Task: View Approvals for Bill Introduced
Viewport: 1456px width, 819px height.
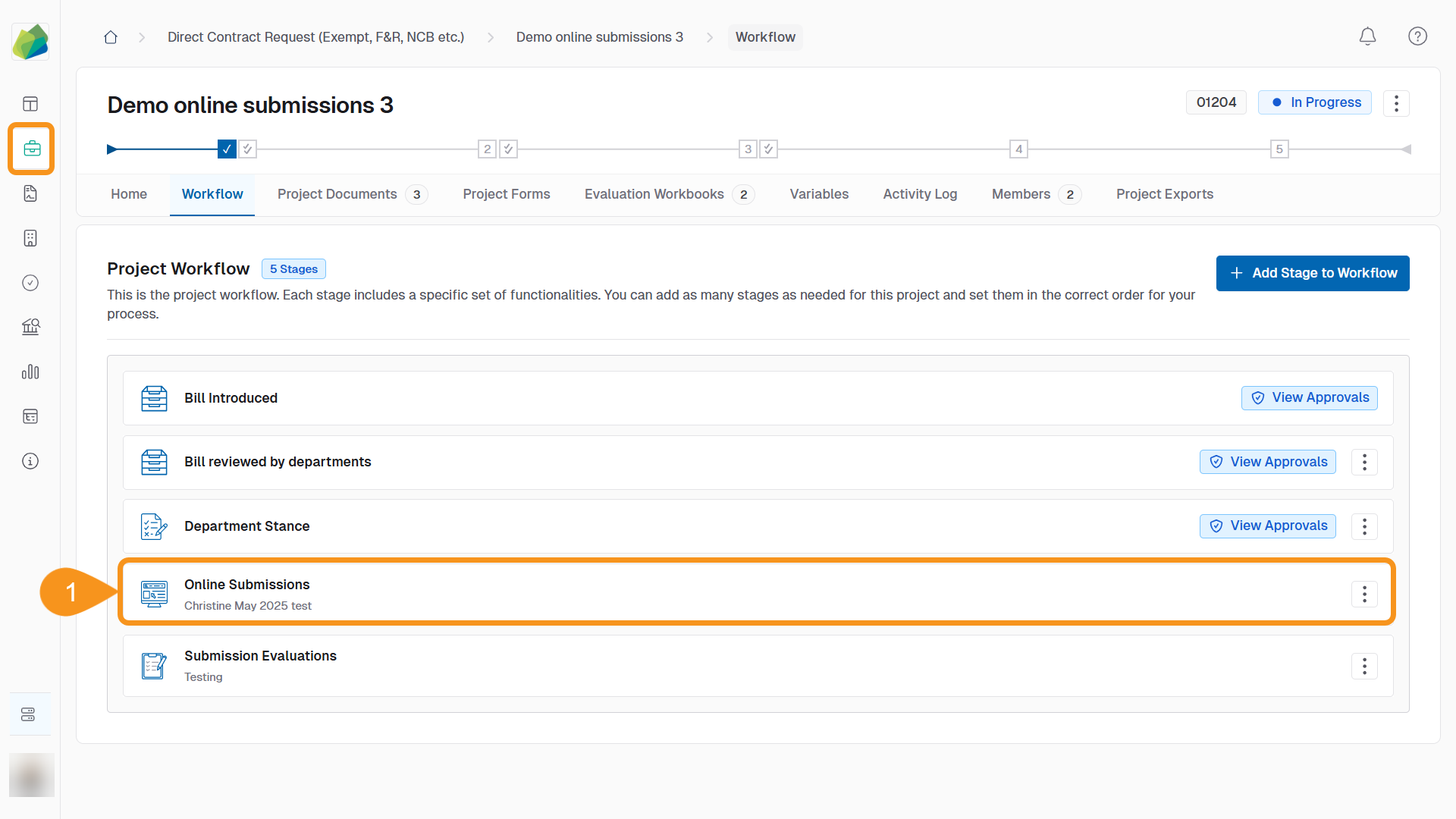Action: pyautogui.click(x=1309, y=398)
